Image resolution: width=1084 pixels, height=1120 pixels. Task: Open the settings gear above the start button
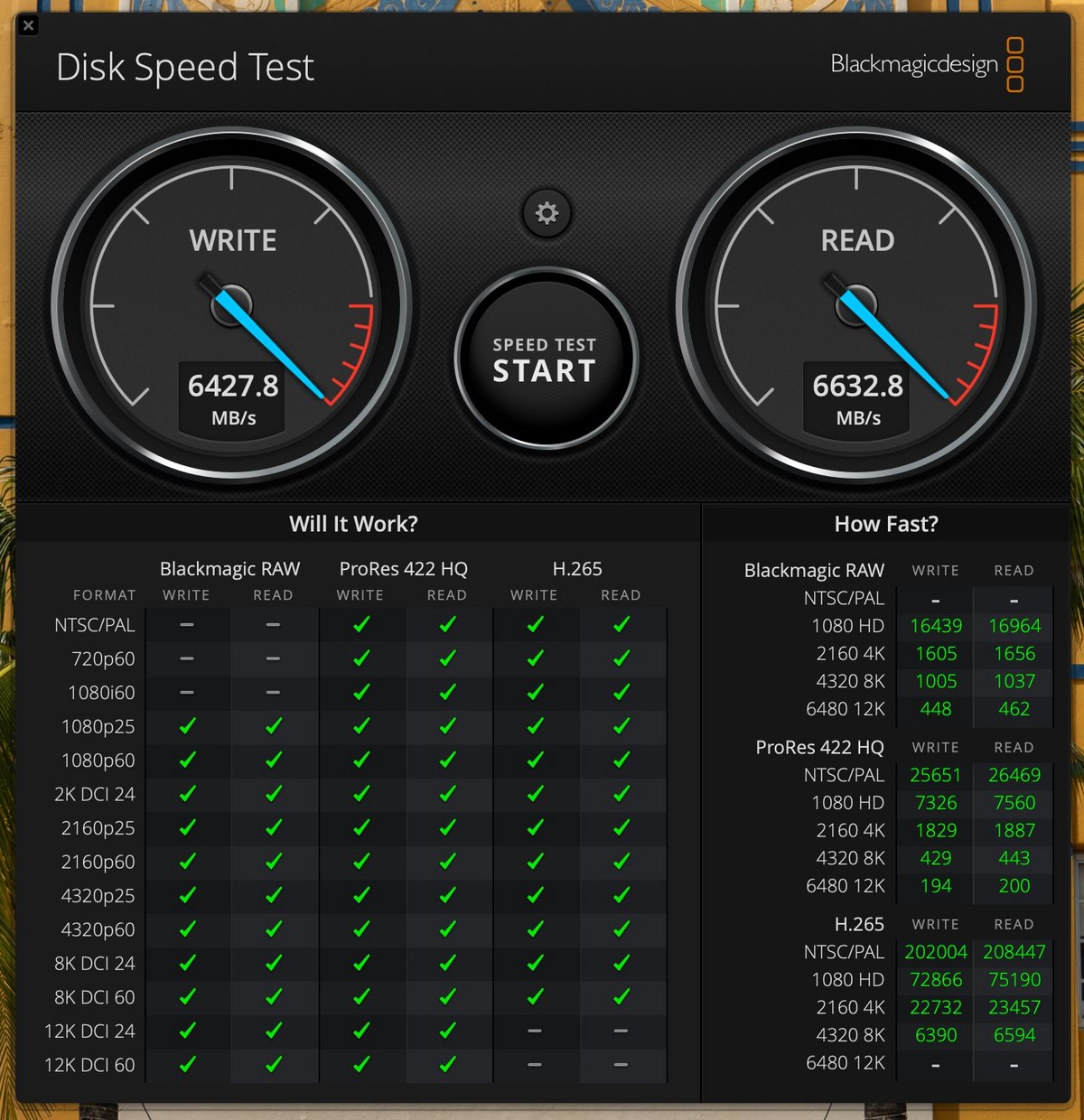(x=547, y=213)
